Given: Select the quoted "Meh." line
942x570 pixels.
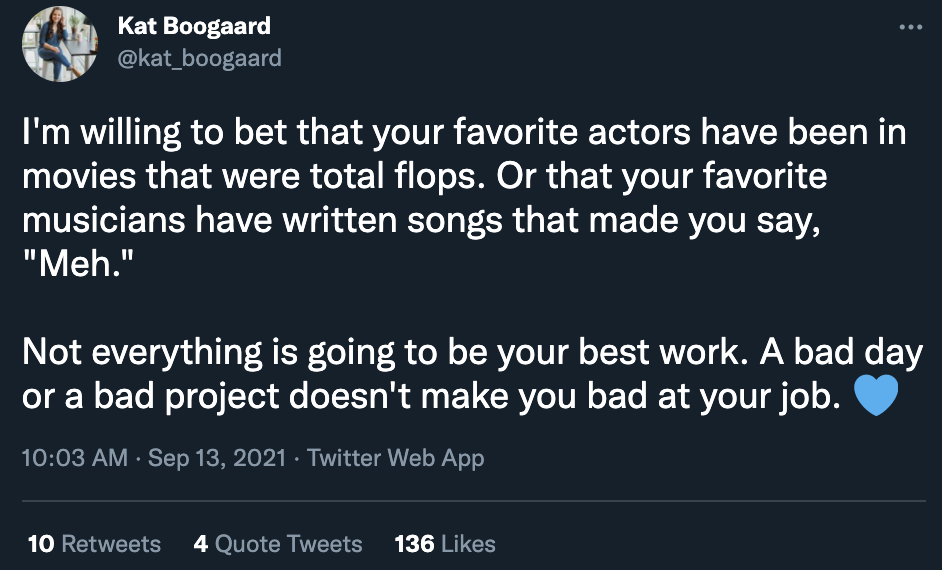Looking at the screenshot, I should [77, 263].
